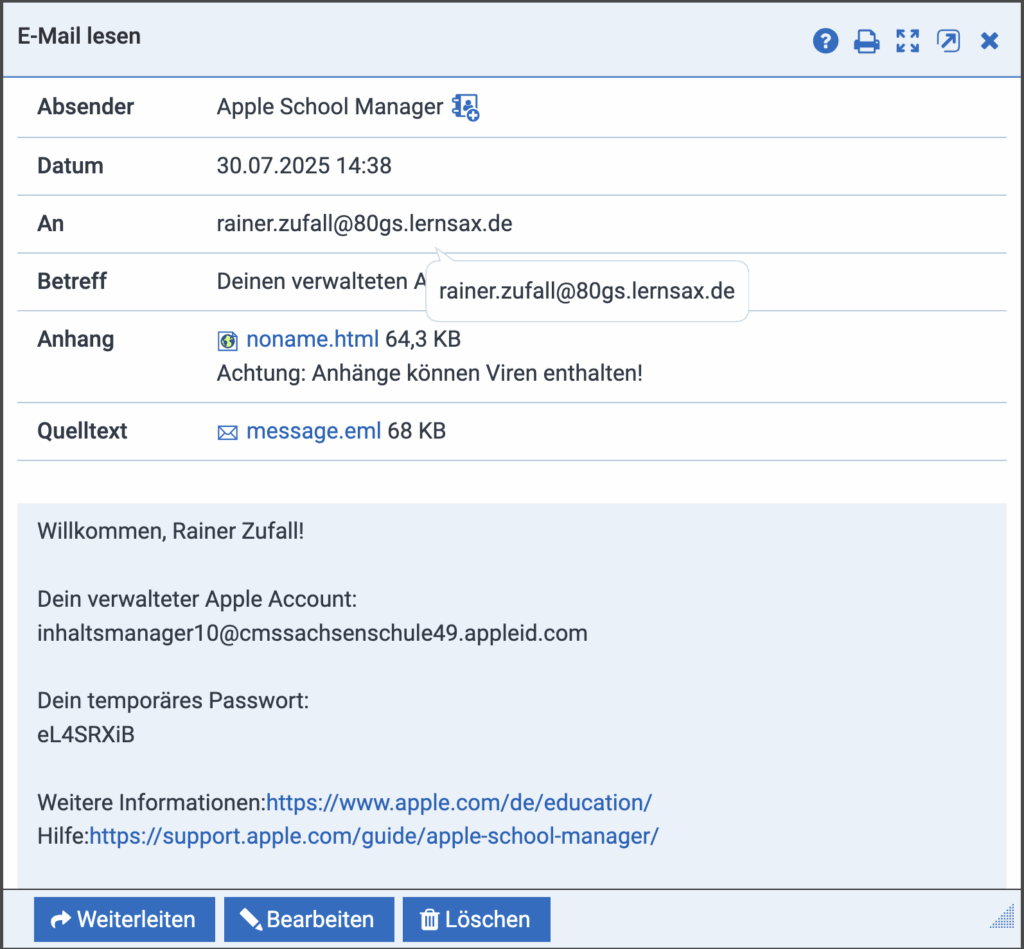1024x949 pixels.
Task: Click the Datum field label
Action: click(x=71, y=166)
